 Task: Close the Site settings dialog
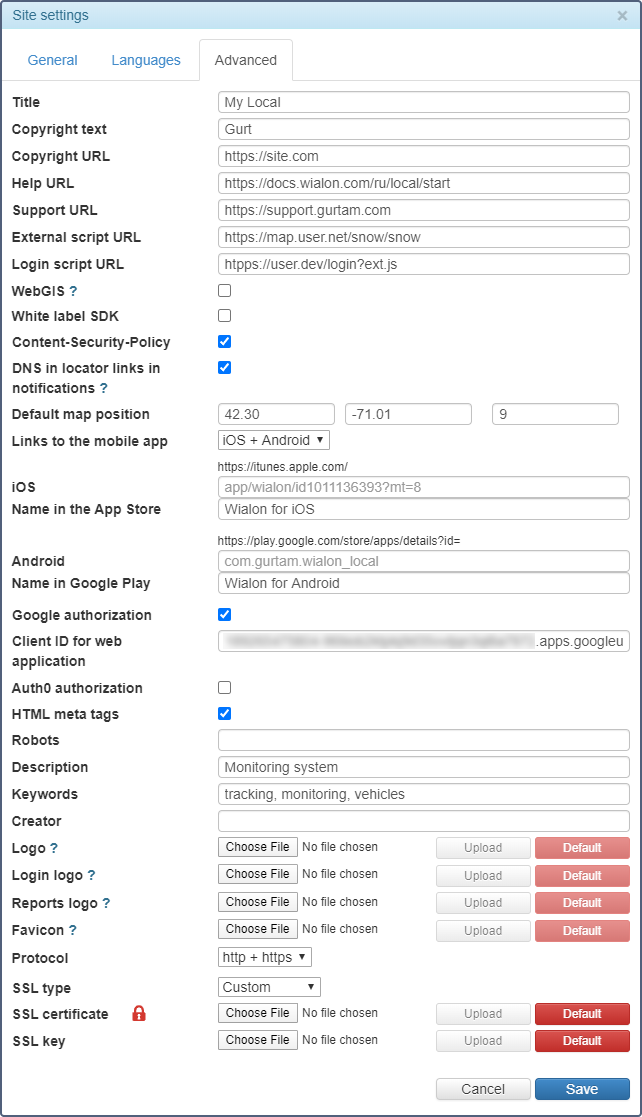(622, 16)
